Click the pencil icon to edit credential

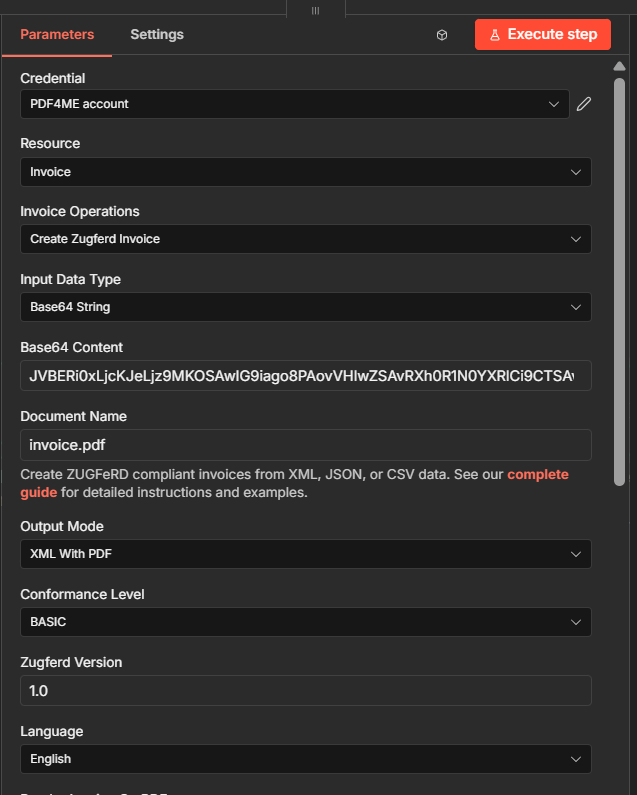pyautogui.click(x=584, y=104)
